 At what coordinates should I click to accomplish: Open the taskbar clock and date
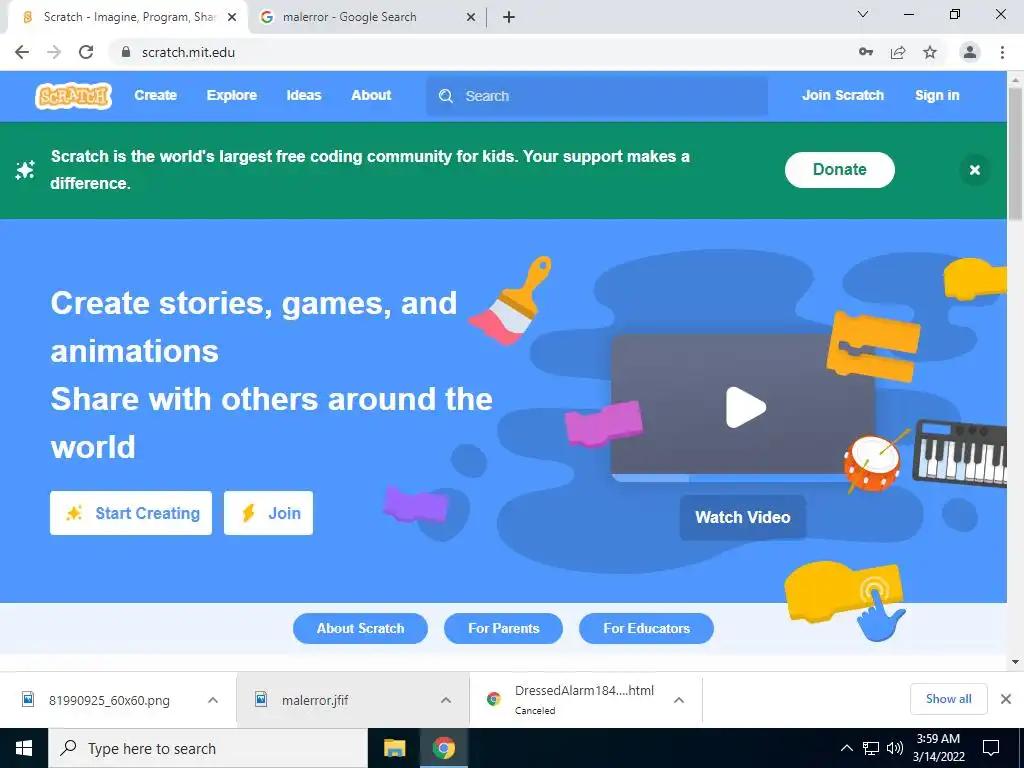coord(938,748)
